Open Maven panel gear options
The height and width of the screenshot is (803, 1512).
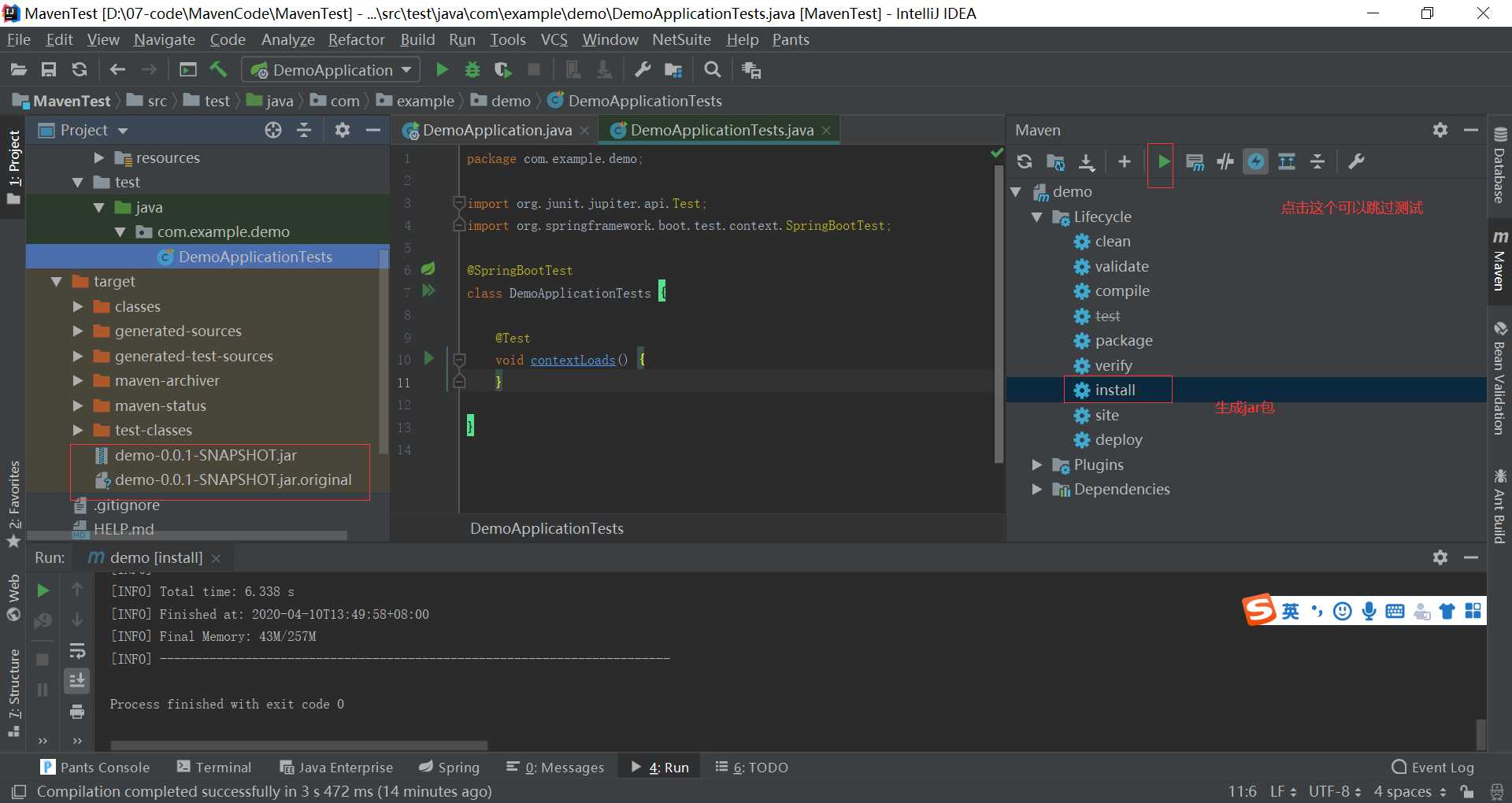click(x=1440, y=130)
